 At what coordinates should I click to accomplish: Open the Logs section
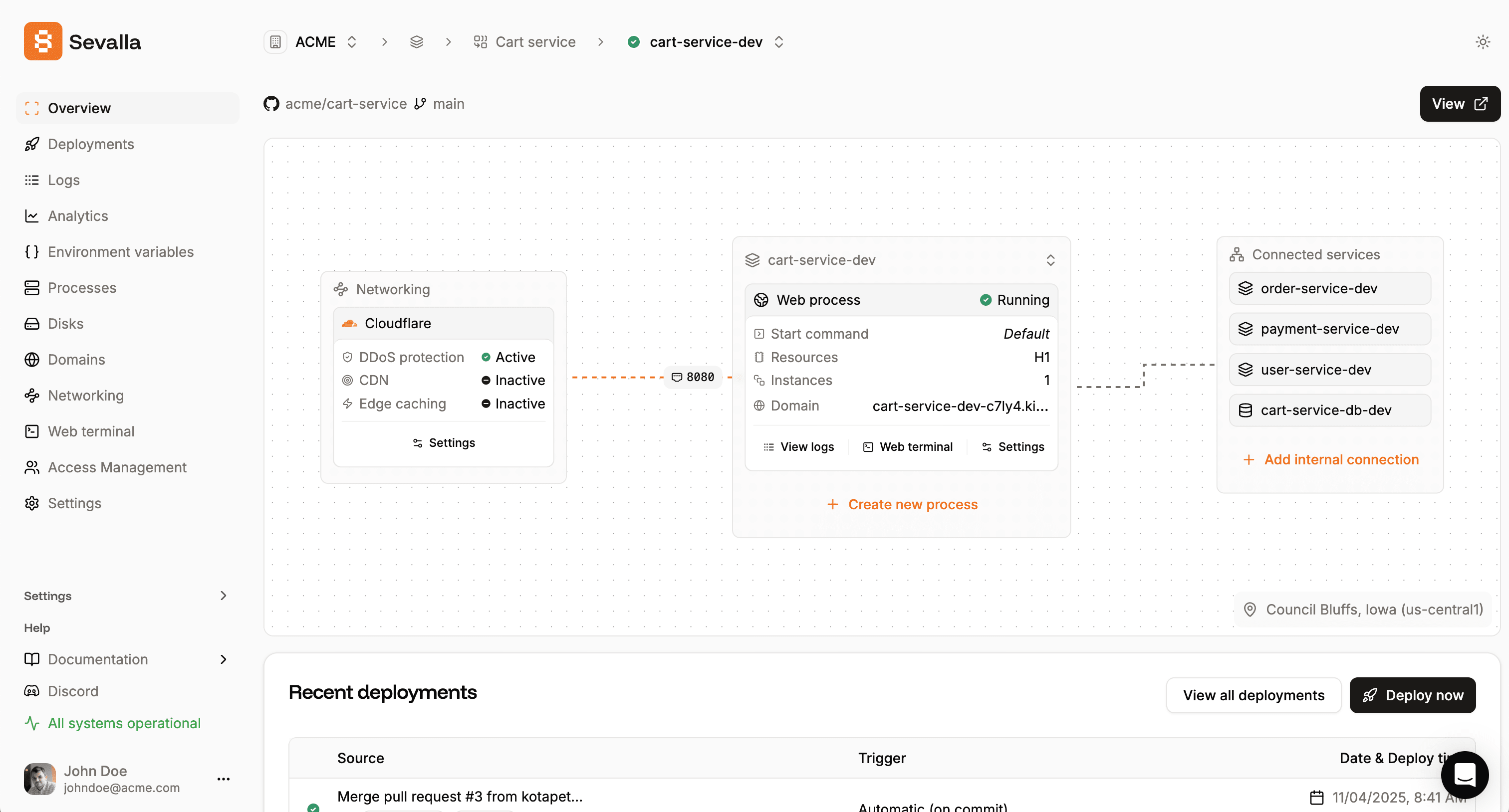pos(64,180)
